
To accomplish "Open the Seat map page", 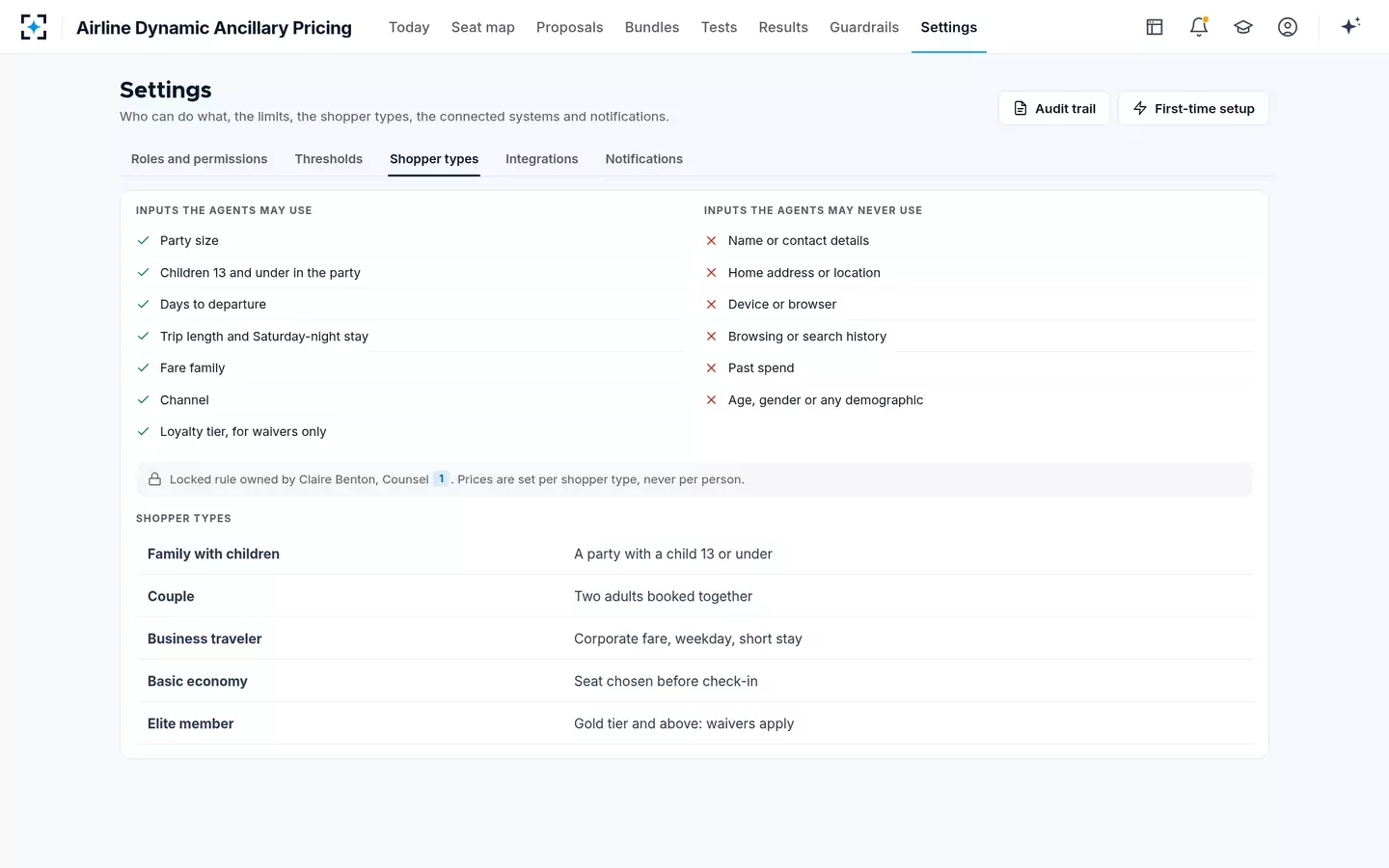I will [x=483, y=27].
